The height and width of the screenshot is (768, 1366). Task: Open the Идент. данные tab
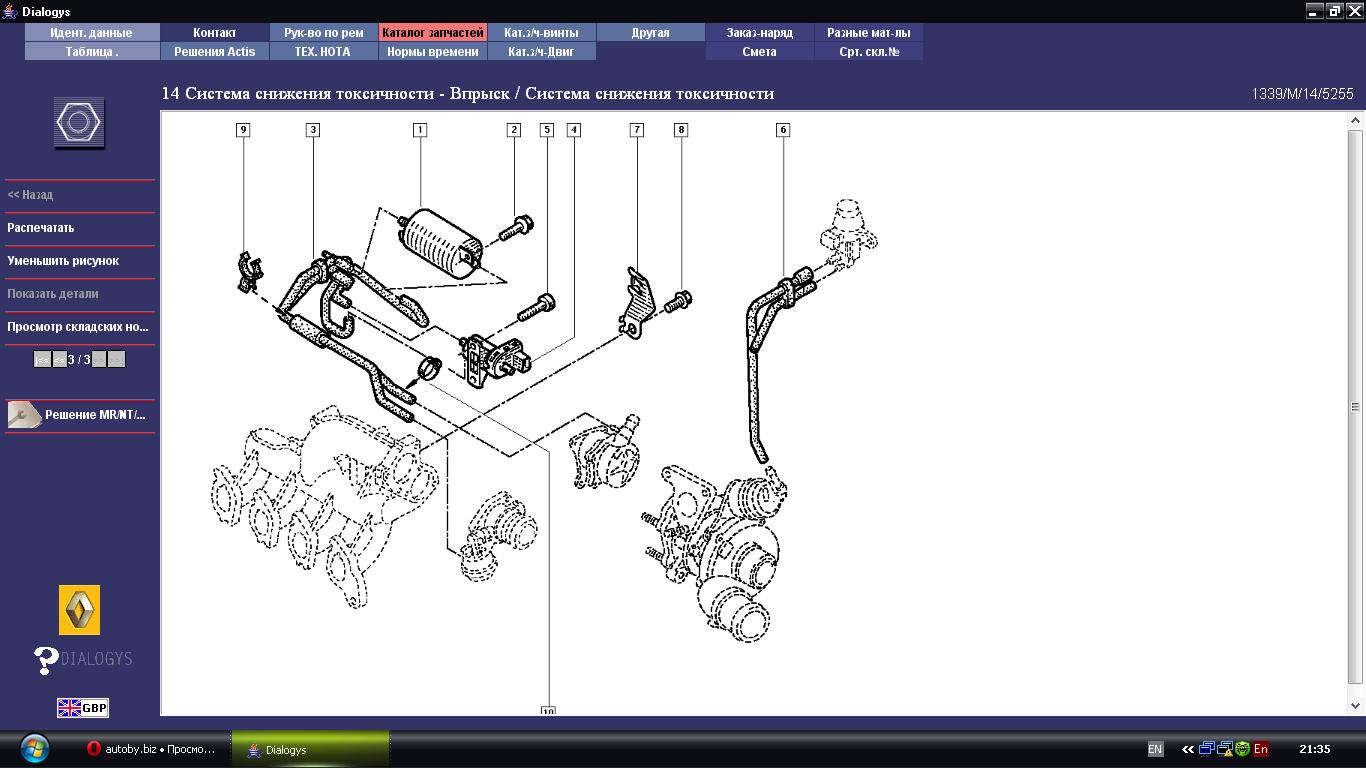point(92,33)
